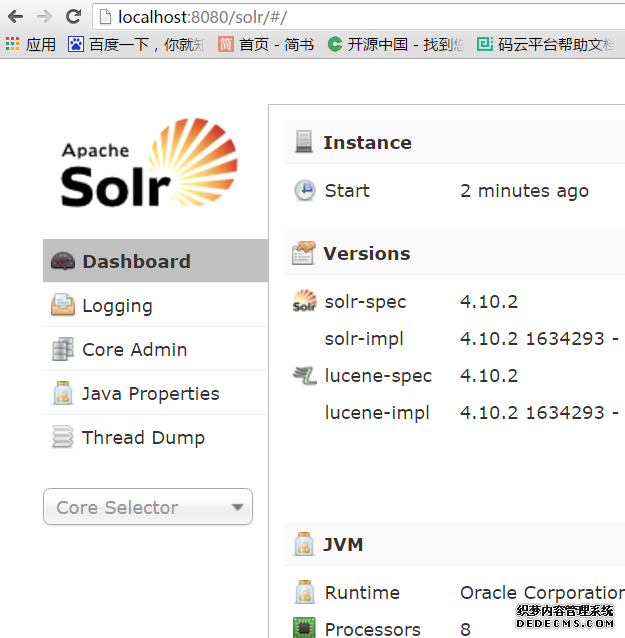The height and width of the screenshot is (638, 625).
Task: Click the Thread Dump stack icon
Action: tap(63, 438)
